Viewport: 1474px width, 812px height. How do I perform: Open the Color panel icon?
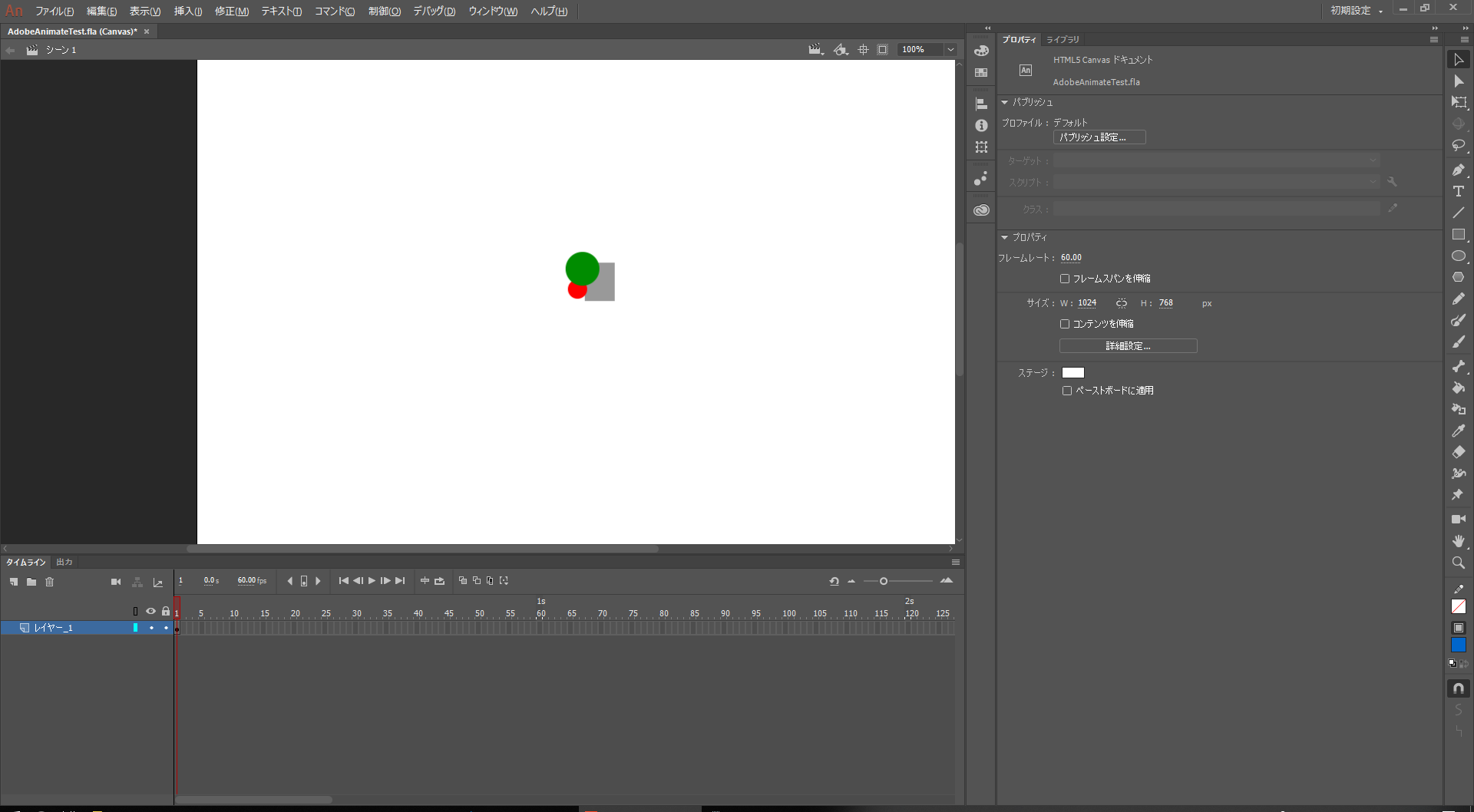click(x=981, y=51)
